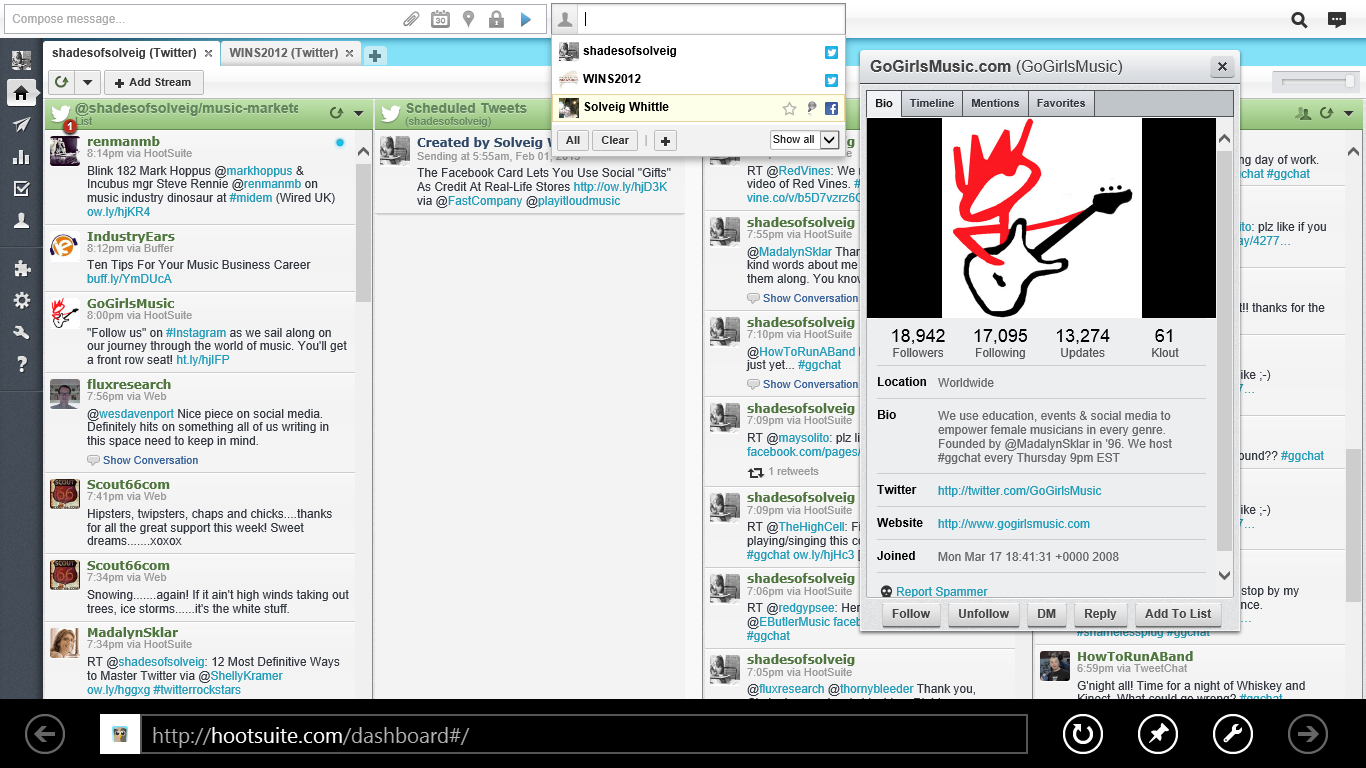Open Settings gear icon in sidebar

pos(21,301)
